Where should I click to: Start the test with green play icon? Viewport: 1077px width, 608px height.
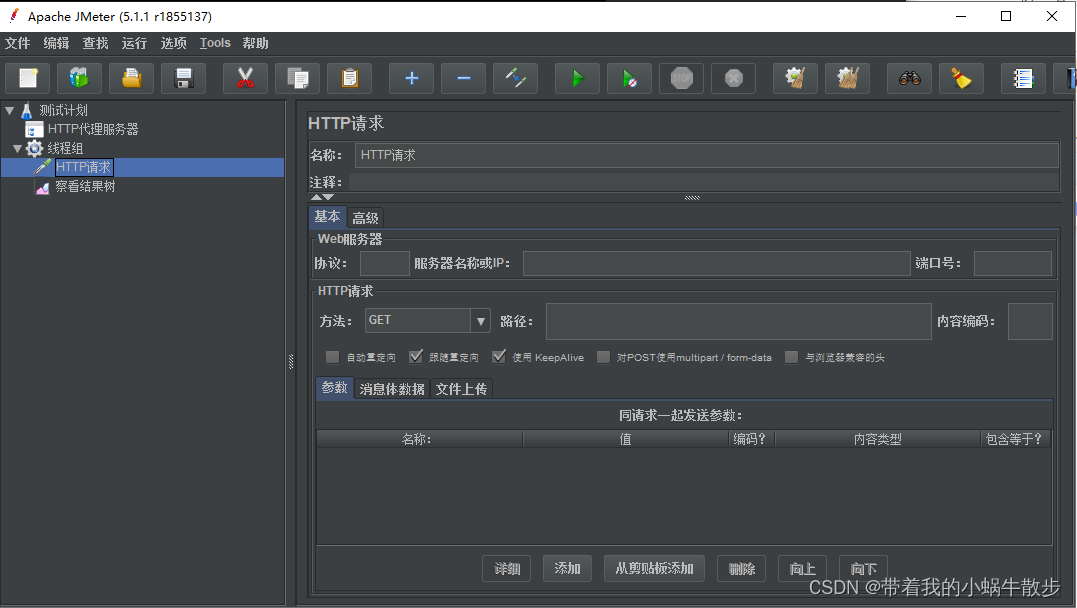578,78
